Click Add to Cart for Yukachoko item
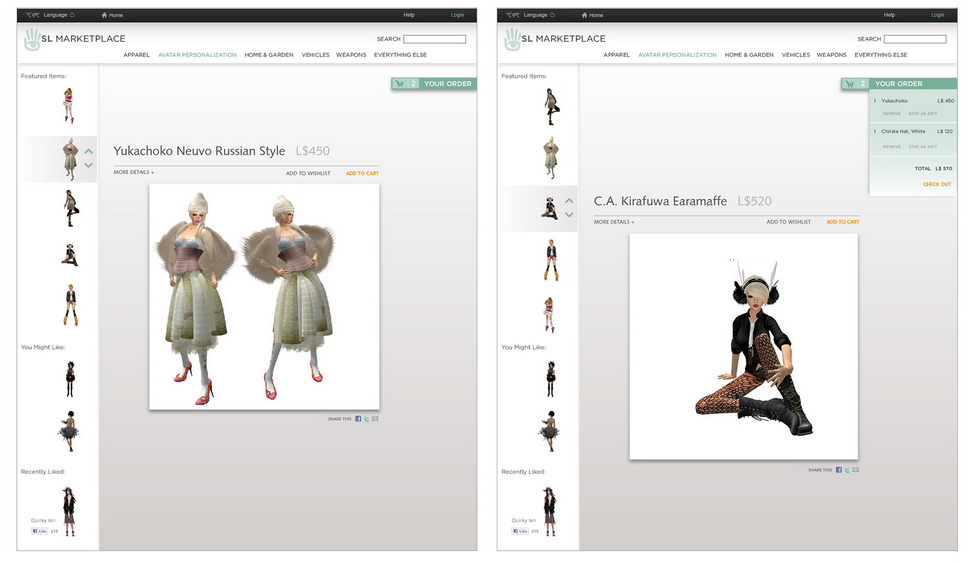The width and height of the screenshot is (975, 564). pos(362,173)
